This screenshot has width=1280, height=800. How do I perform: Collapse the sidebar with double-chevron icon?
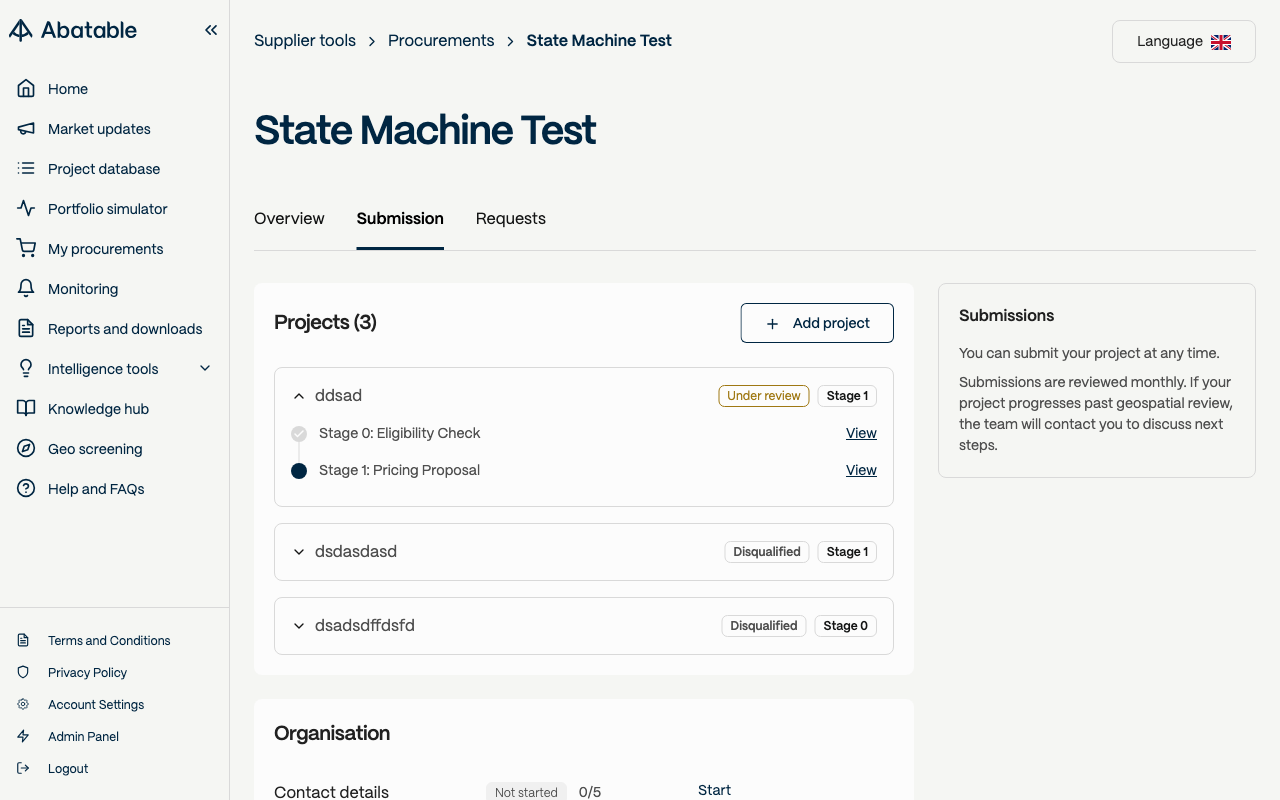[211, 30]
